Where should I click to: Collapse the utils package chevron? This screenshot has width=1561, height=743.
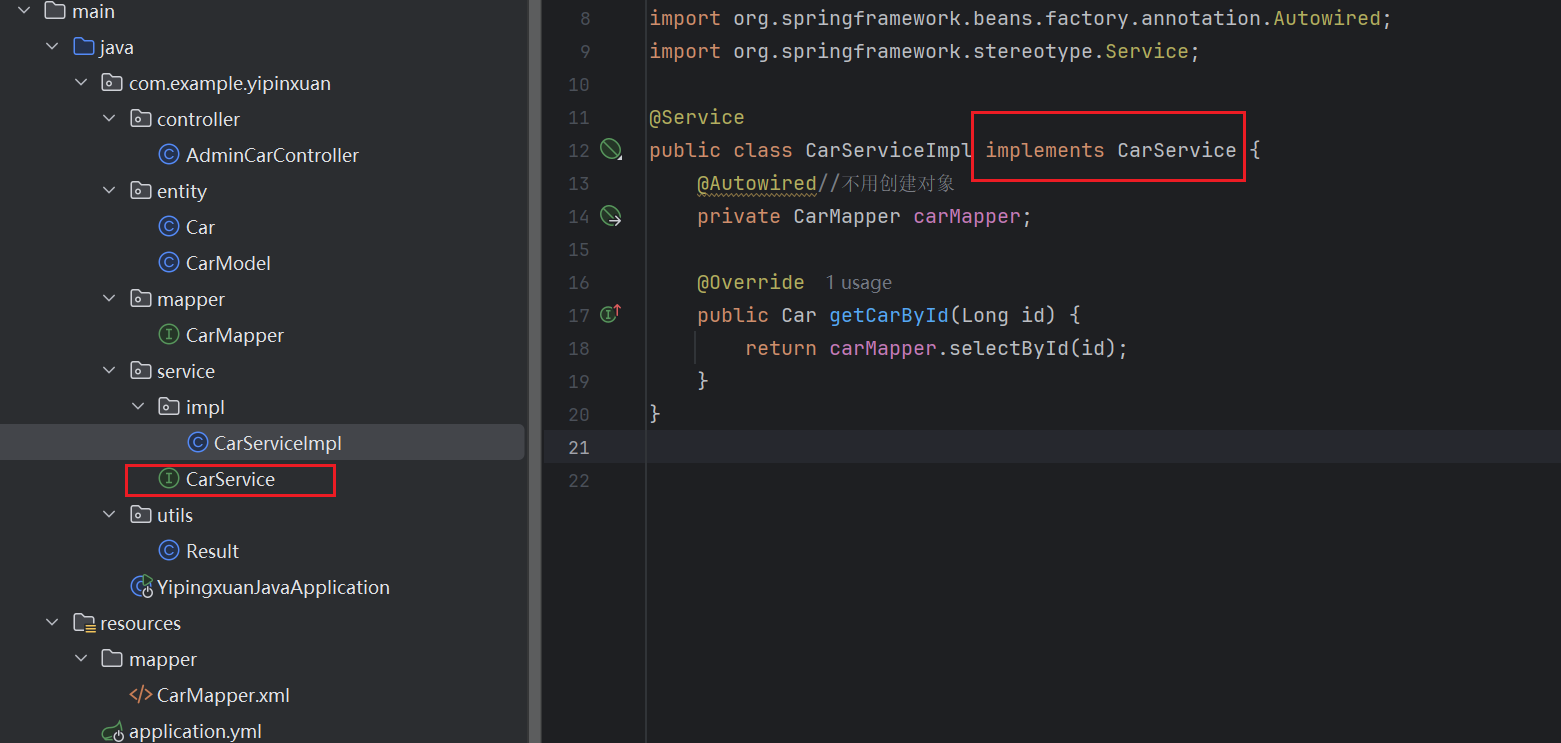[109, 515]
